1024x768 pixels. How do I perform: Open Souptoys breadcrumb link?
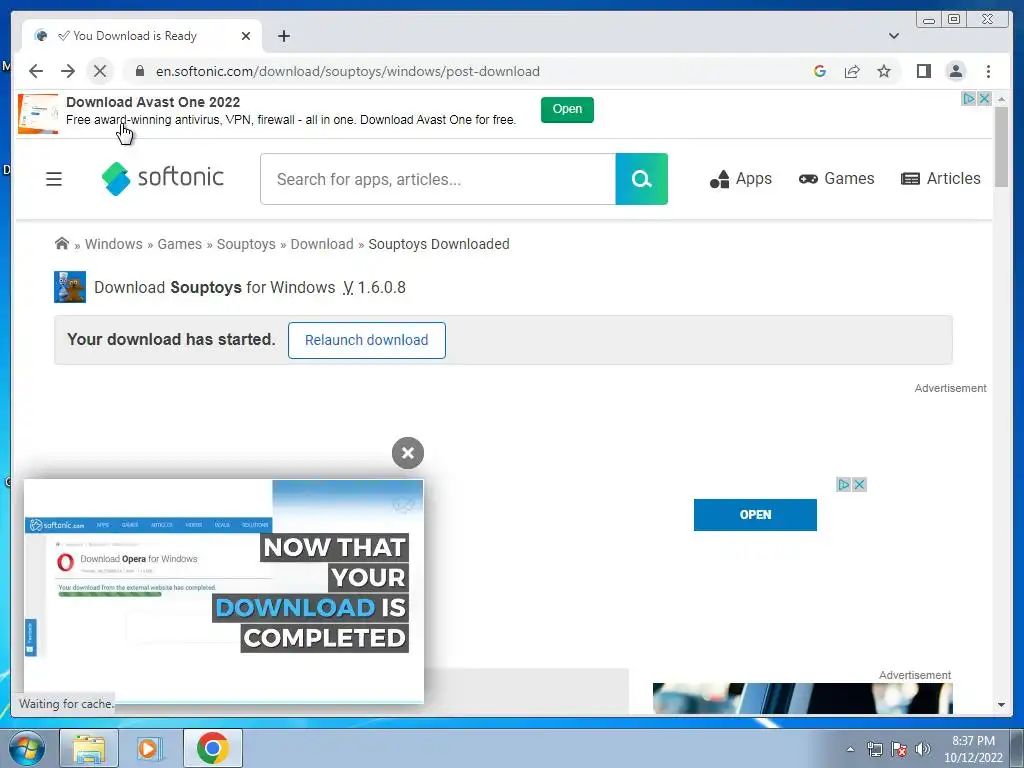coord(246,244)
